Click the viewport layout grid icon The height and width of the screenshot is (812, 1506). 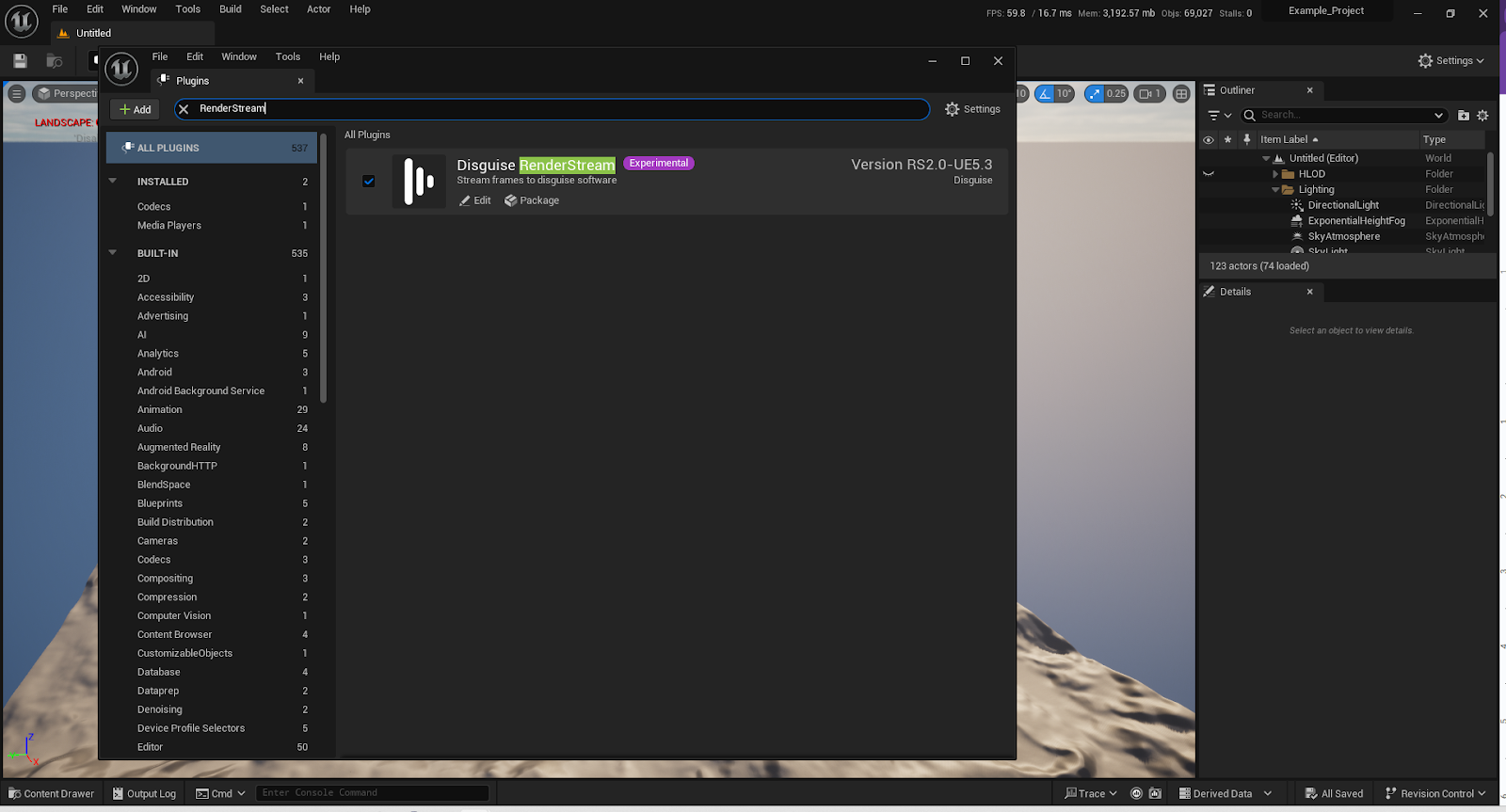coord(1181,93)
